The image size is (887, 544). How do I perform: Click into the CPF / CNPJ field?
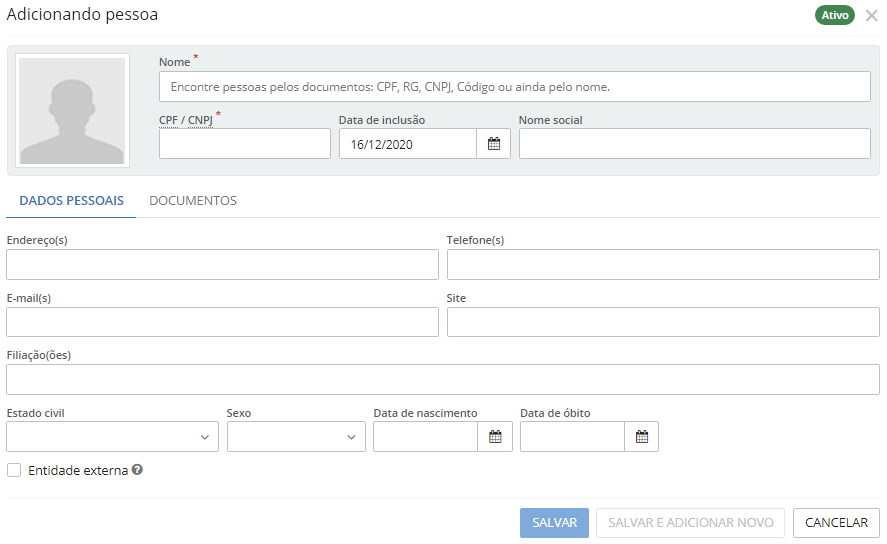pos(244,144)
